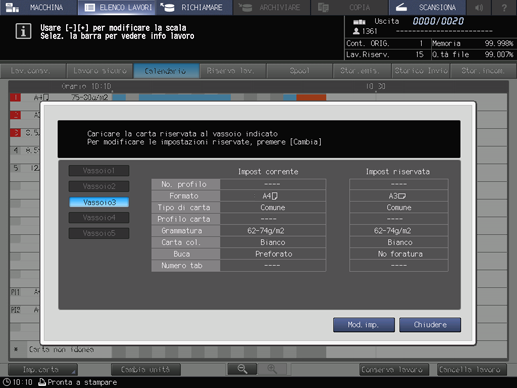Viewport: 517px width, 388px height.
Task: Open the Storico Invio subtab
Action: (421, 71)
